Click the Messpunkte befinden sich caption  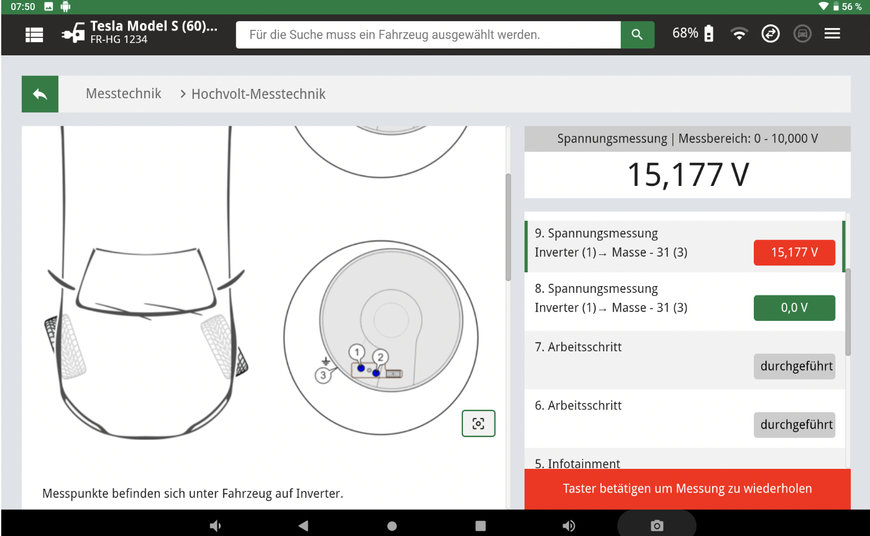(x=193, y=493)
